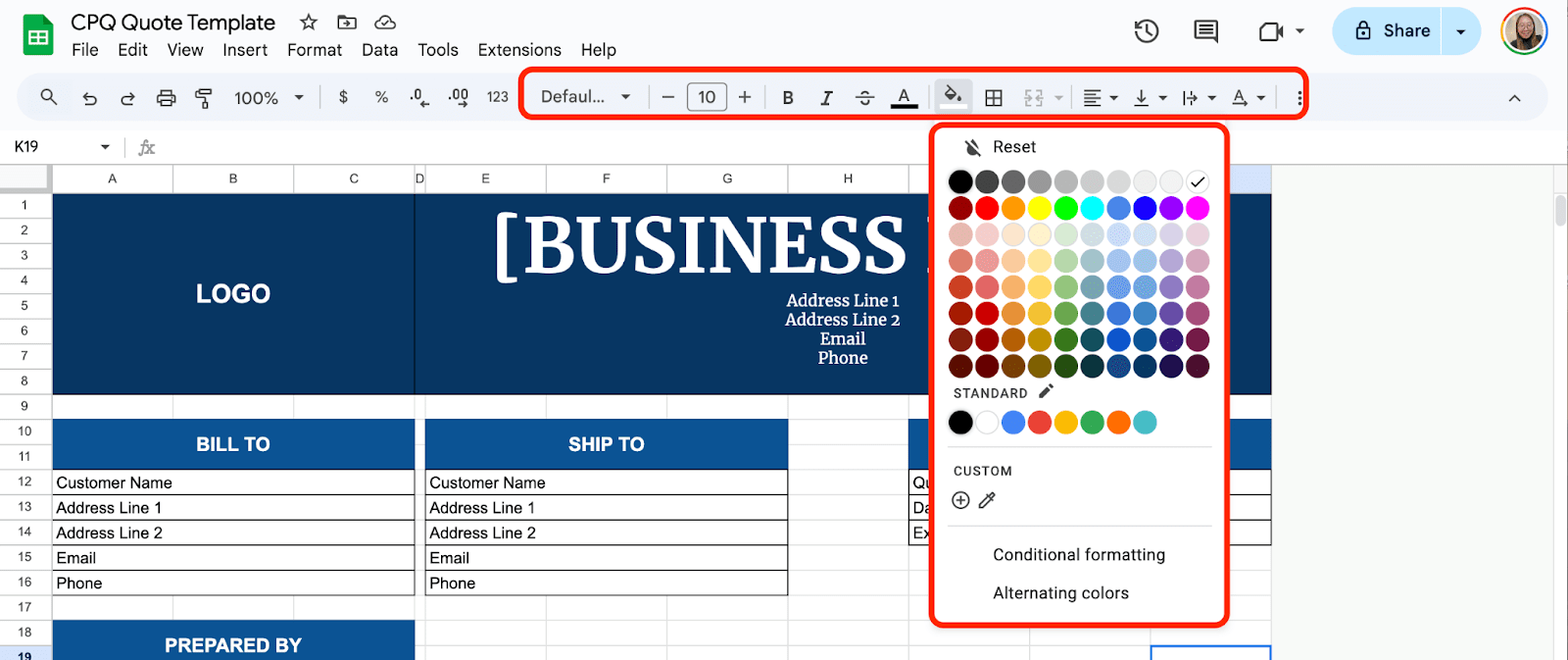1568x660 pixels.
Task: Click the print icon
Action: (x=167, y=97)
